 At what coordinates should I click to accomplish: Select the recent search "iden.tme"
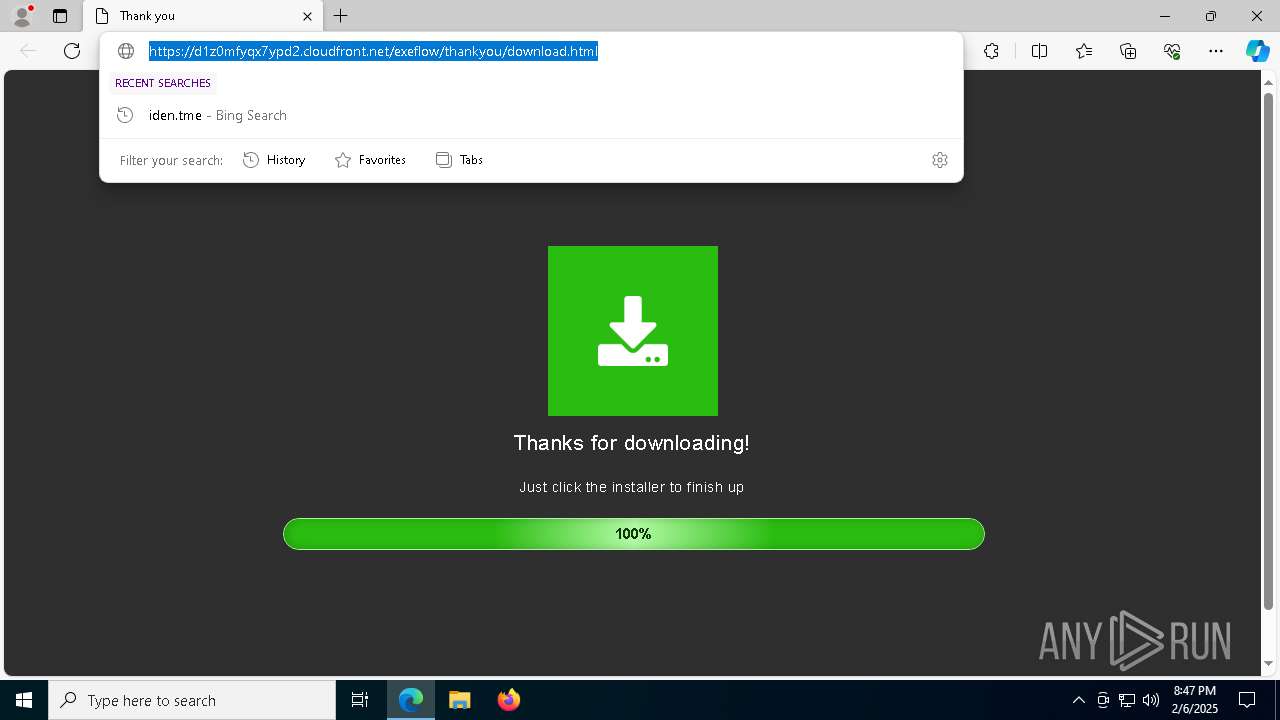click(x=531, y=115)
